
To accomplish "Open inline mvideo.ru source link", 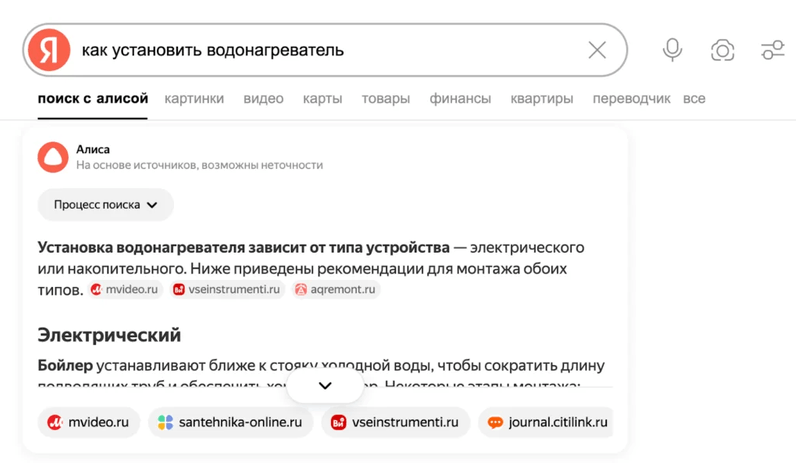I will [124, 289].
